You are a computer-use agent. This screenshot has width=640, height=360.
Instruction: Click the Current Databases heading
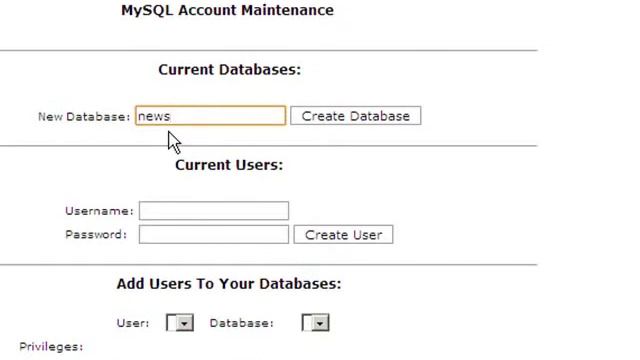(x=229, y=70)
